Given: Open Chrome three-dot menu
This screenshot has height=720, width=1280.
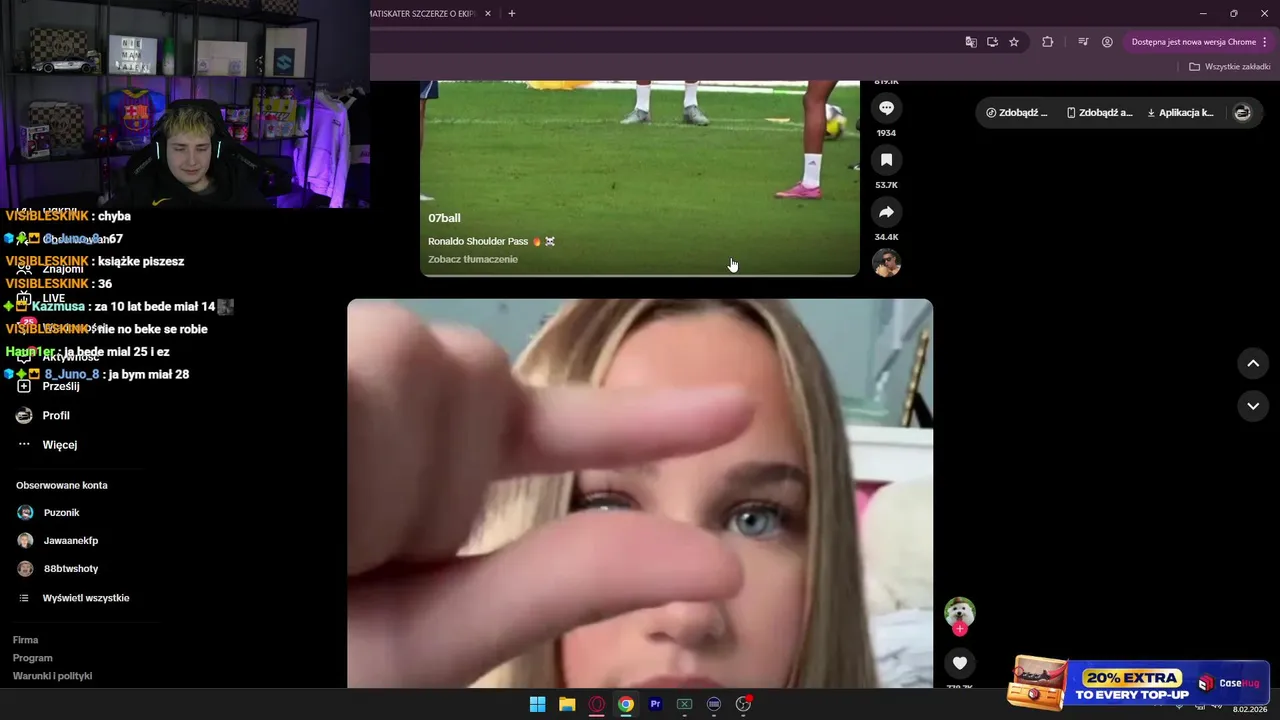Looking at the screenshot, I should (1266, 42).
